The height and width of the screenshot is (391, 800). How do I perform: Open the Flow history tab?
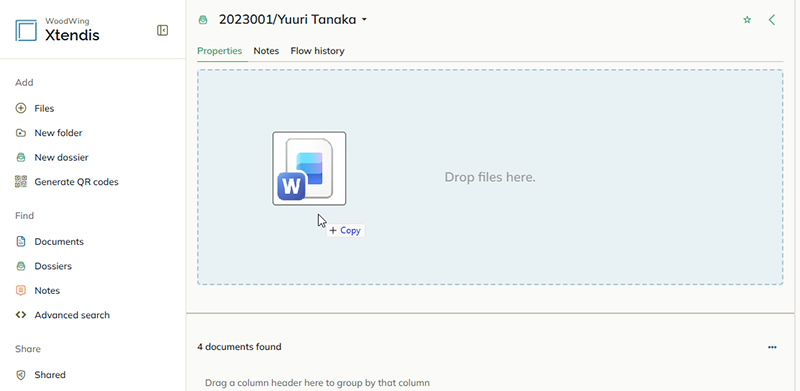317,51
